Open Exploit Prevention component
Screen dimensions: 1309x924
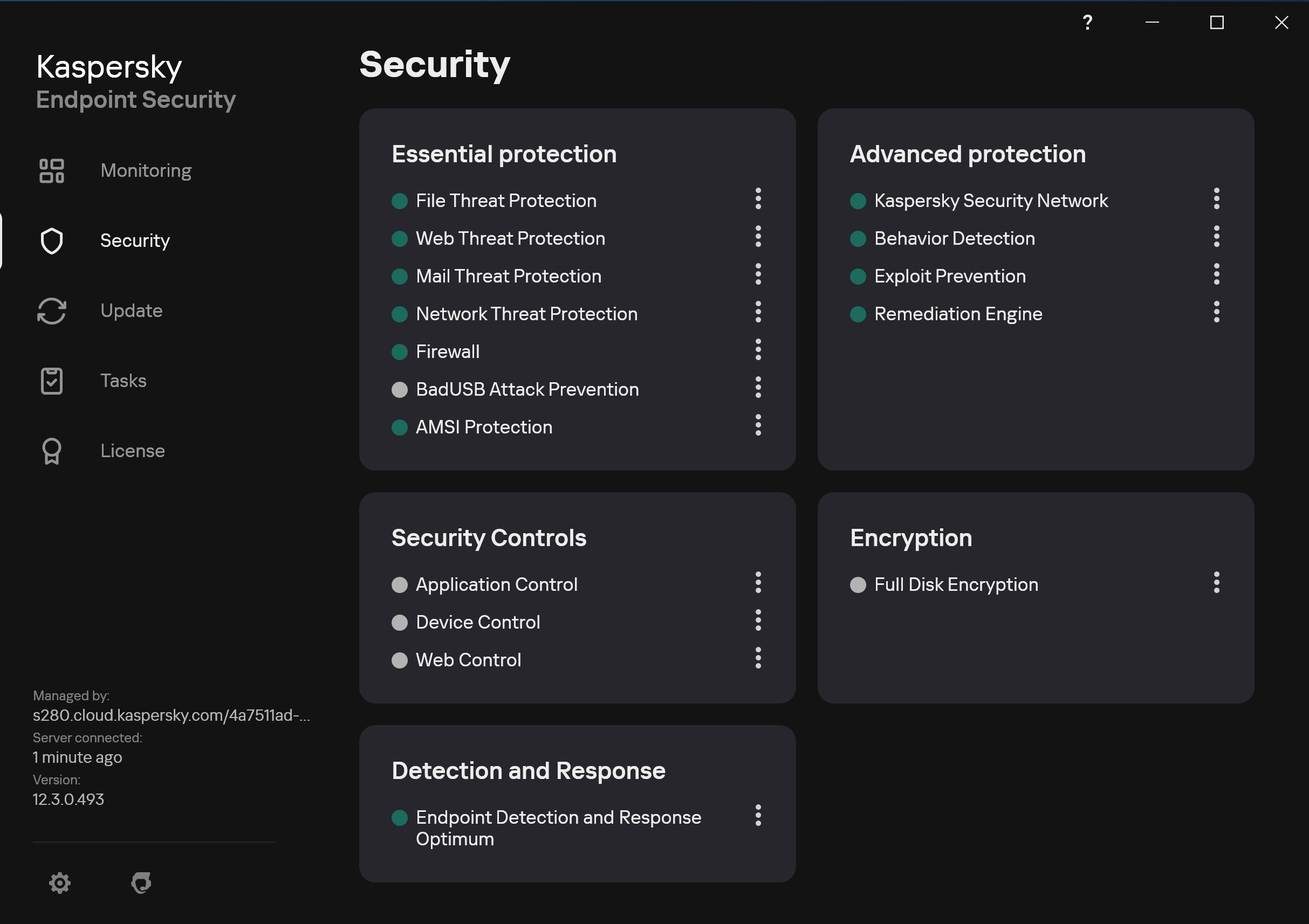[x=949, y=277]
